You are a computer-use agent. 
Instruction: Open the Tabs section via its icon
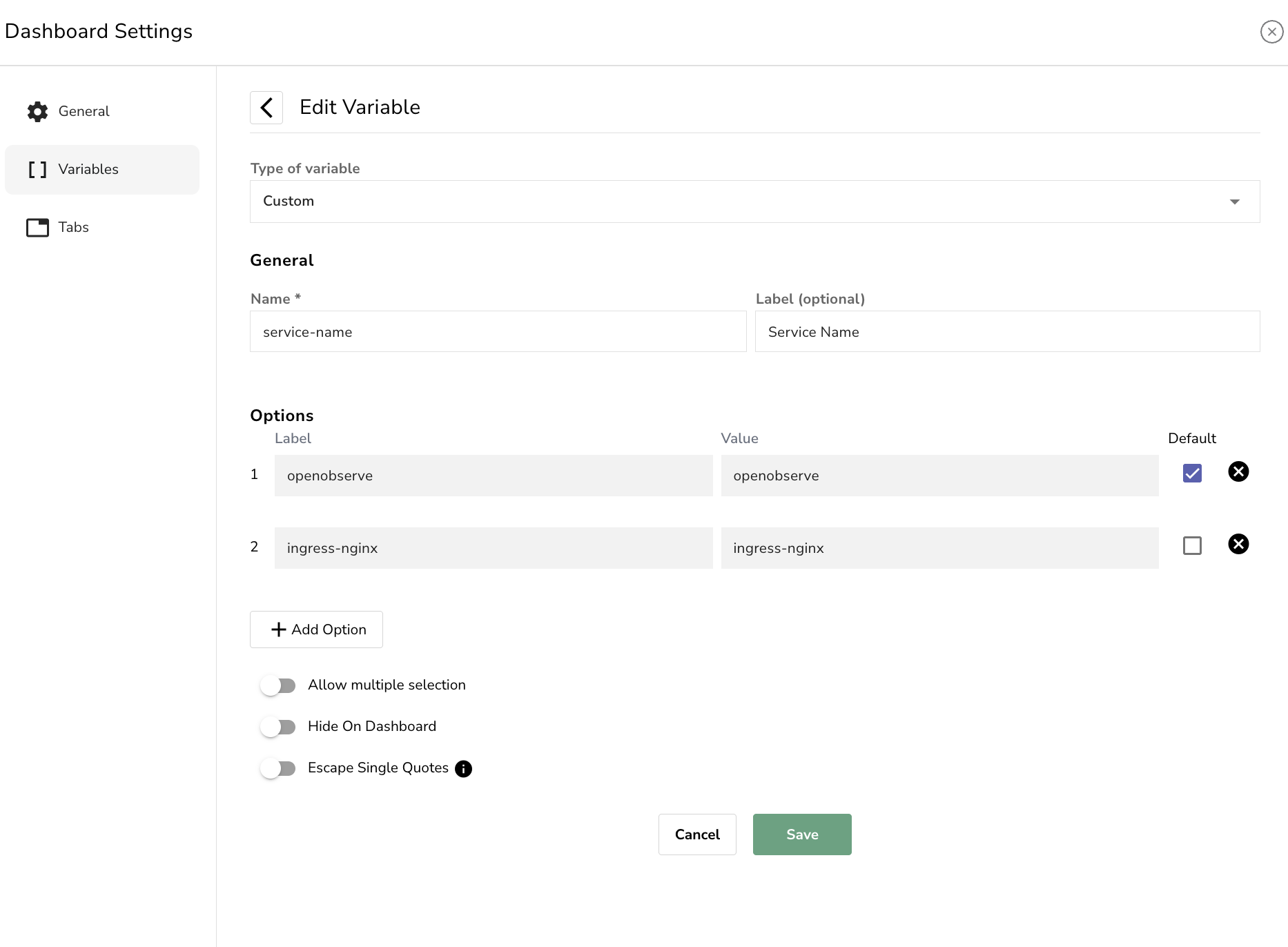click(x=37, y=227)
